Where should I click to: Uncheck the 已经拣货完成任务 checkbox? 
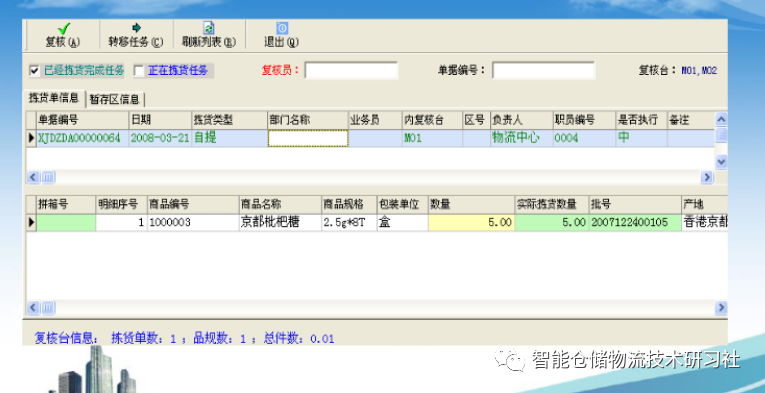(34, 71)
